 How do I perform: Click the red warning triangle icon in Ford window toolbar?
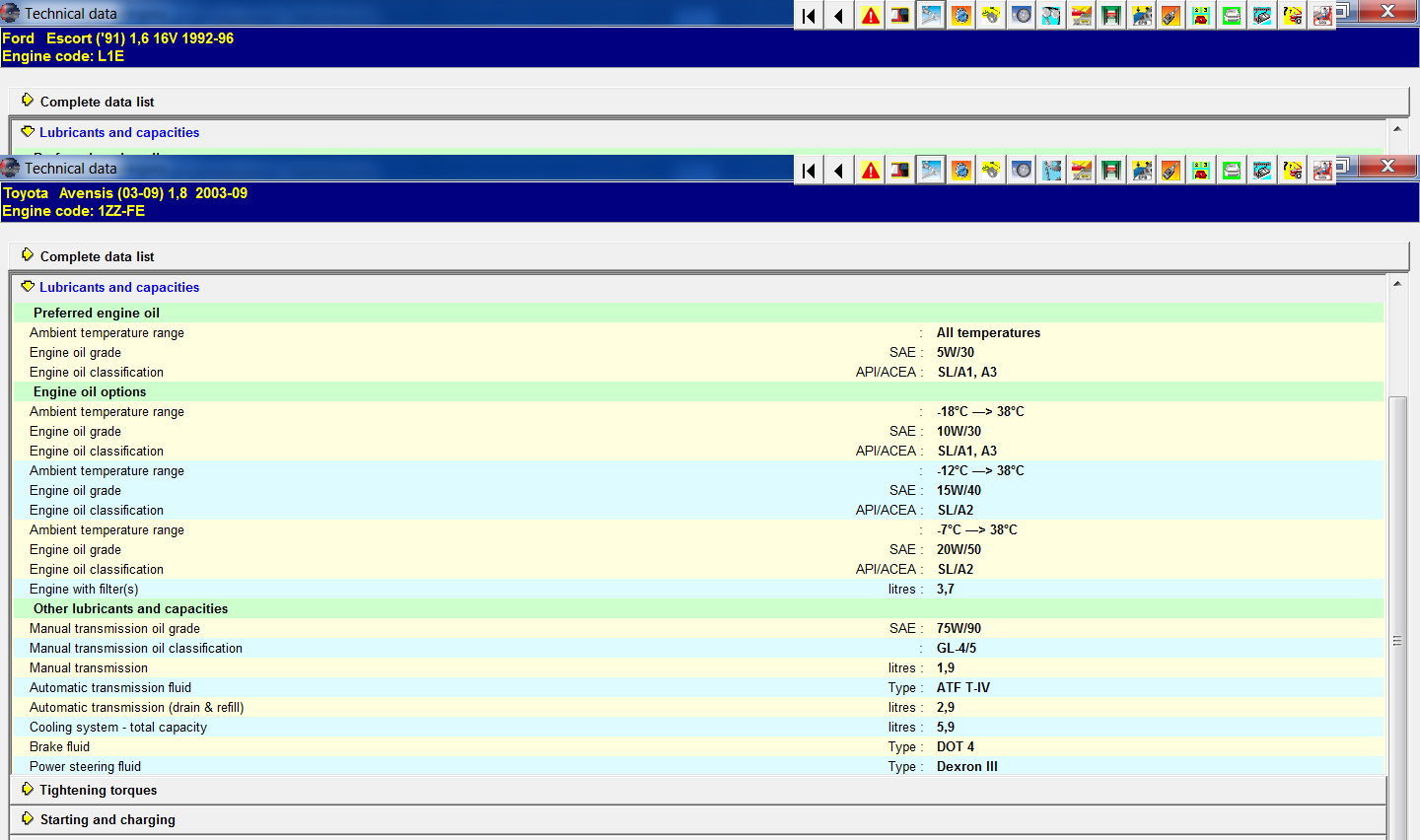(x=871, y=16)
